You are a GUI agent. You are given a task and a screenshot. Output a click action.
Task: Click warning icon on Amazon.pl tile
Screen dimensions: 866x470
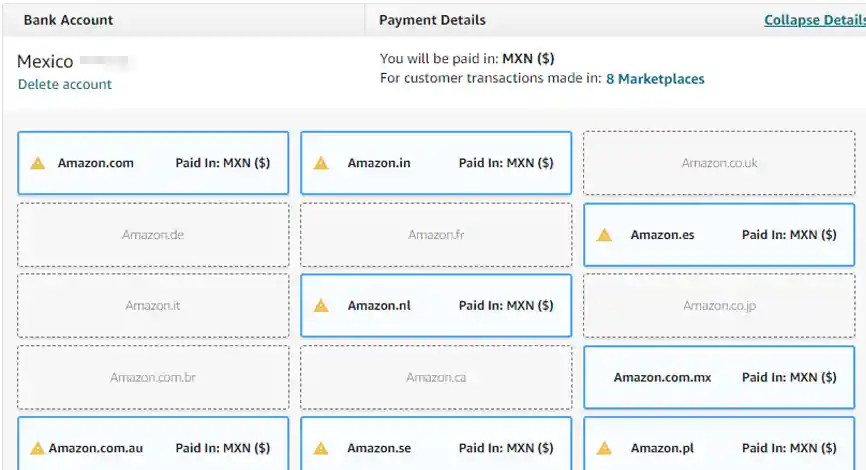click(604, 448)
